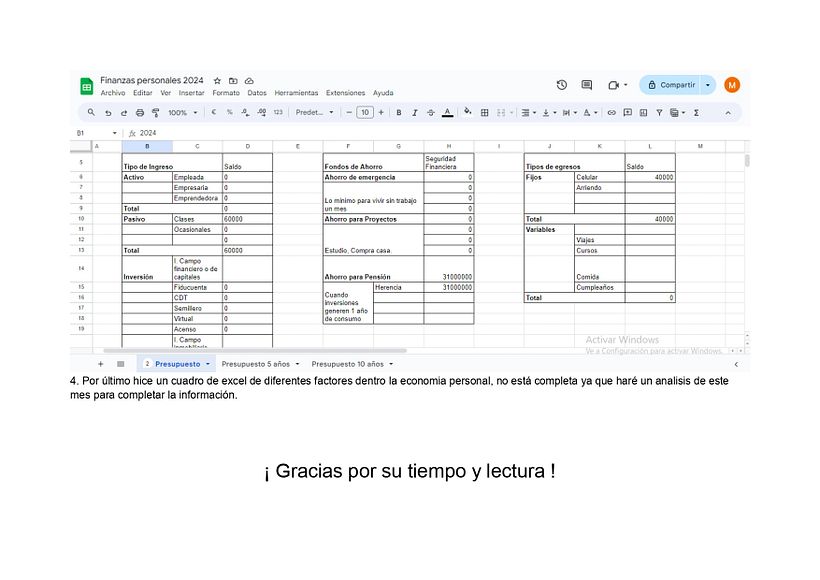Viewport: 820px width, 580px height.
Task: Apply bold formatting from the toolbar
Action: point(400,112)
